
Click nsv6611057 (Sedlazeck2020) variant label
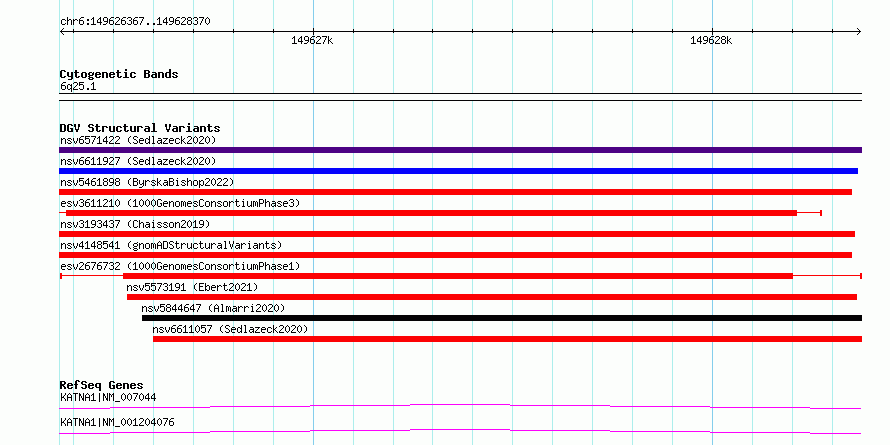230,329
